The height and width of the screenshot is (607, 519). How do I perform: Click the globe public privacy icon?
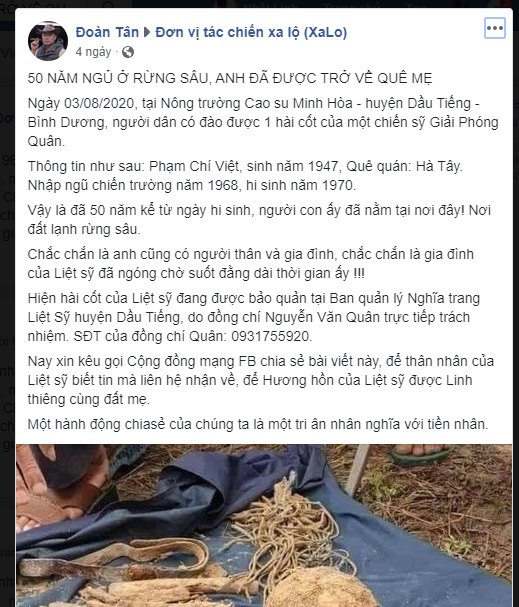pyautogui.click(x=128, y=52)
